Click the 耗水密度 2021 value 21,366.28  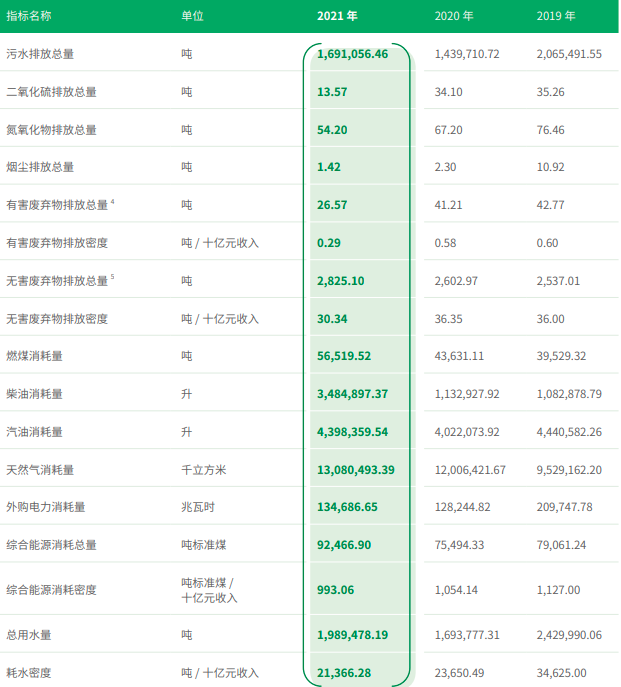pos(344,673)
